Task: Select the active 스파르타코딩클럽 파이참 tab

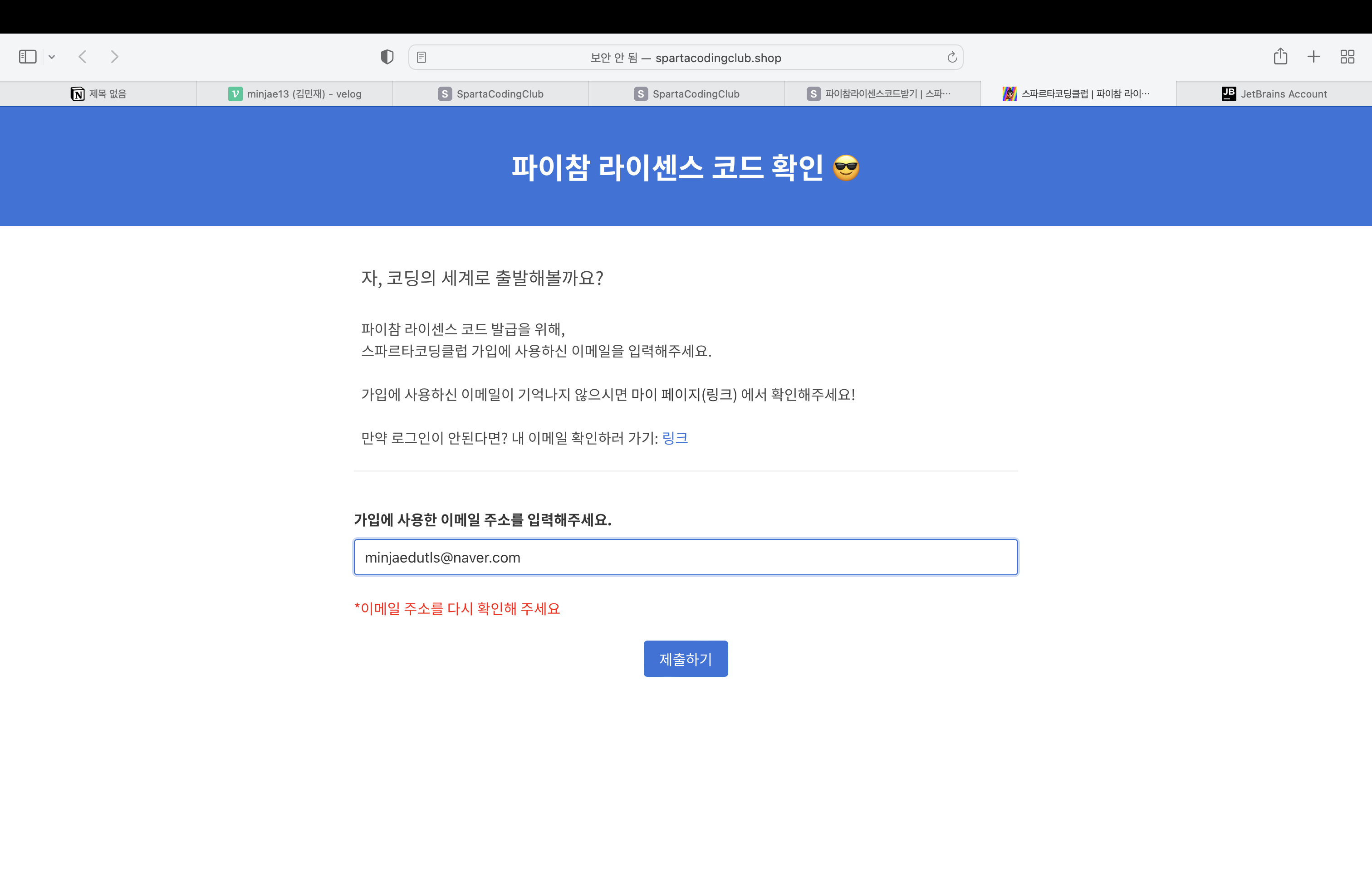Action: (x=1078, y=93)
